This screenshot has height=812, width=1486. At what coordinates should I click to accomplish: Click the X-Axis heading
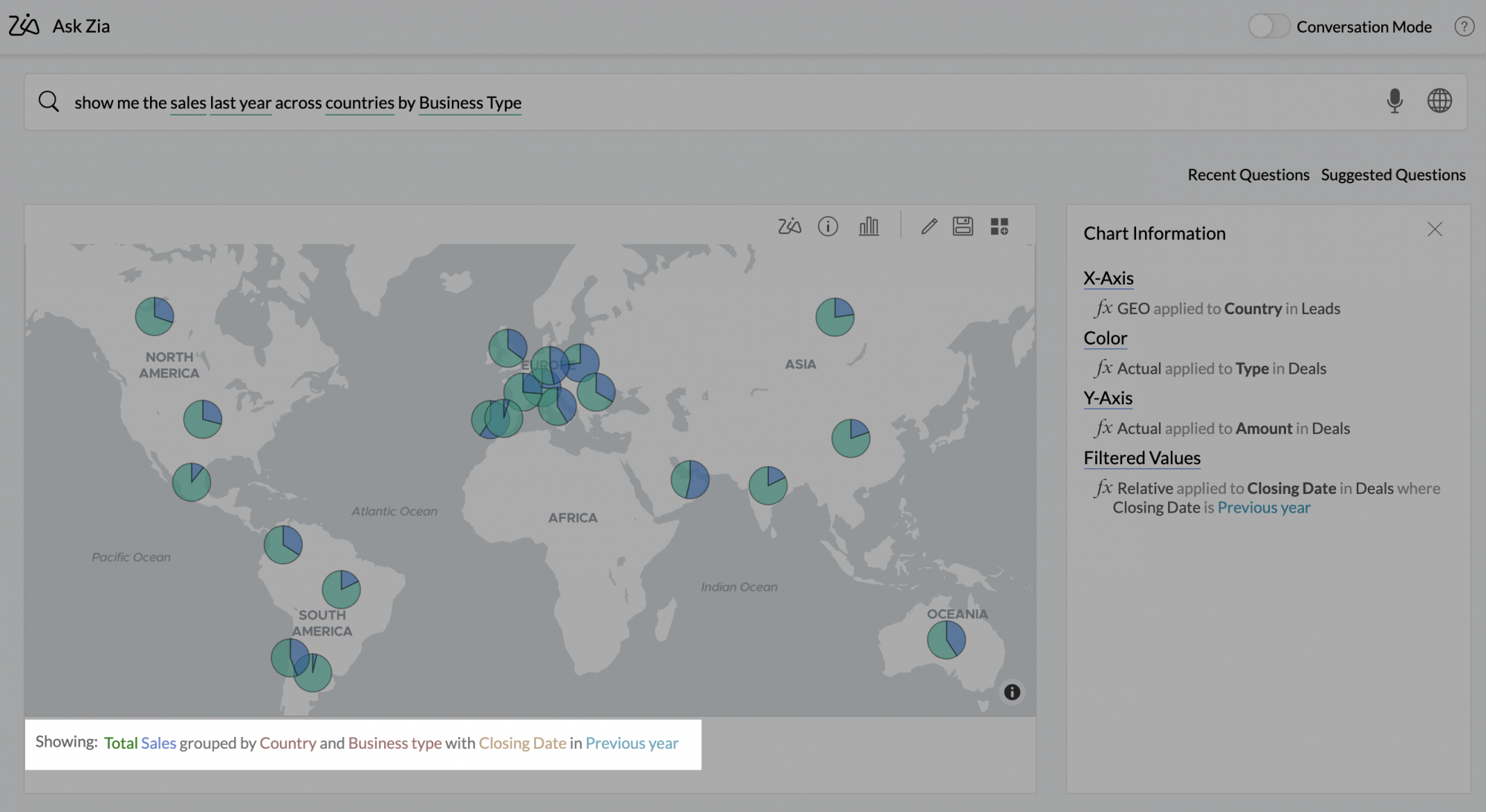click(1109, 278)
